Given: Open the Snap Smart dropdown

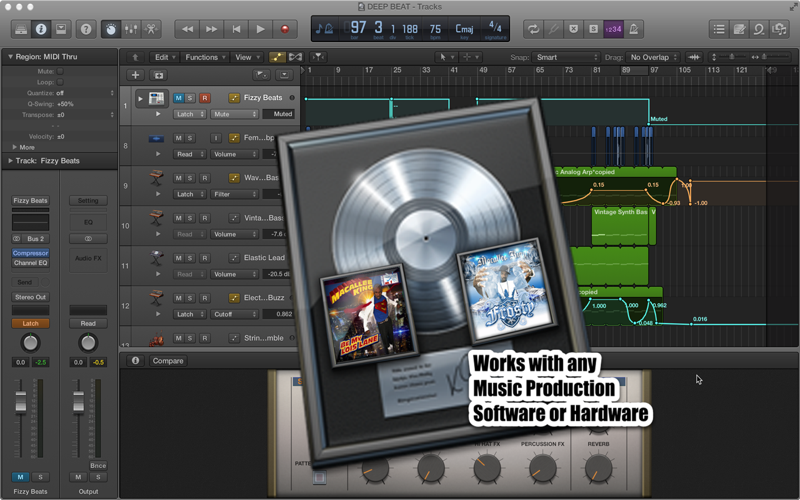Looking at the screenshot, I should pyautogui.click(x=566, y=57).
